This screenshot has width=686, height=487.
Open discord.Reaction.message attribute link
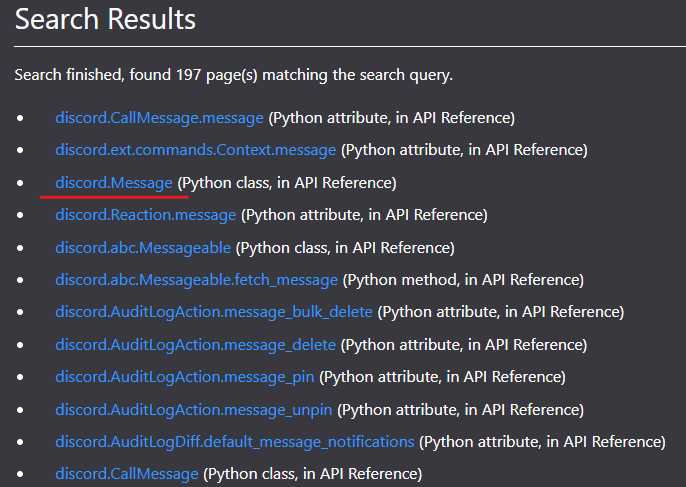146,215
